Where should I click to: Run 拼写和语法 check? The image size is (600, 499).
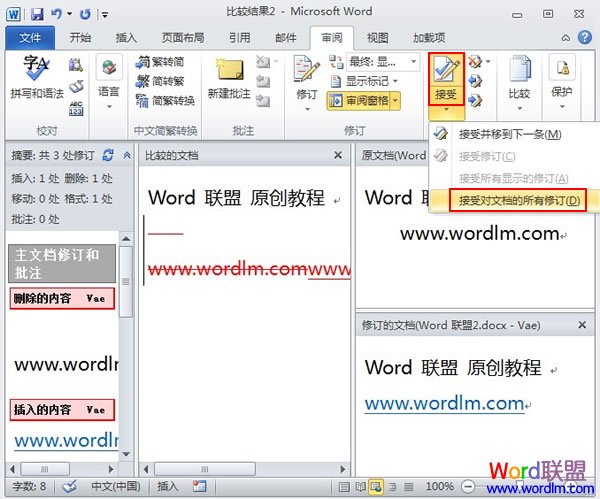(37, 78)
